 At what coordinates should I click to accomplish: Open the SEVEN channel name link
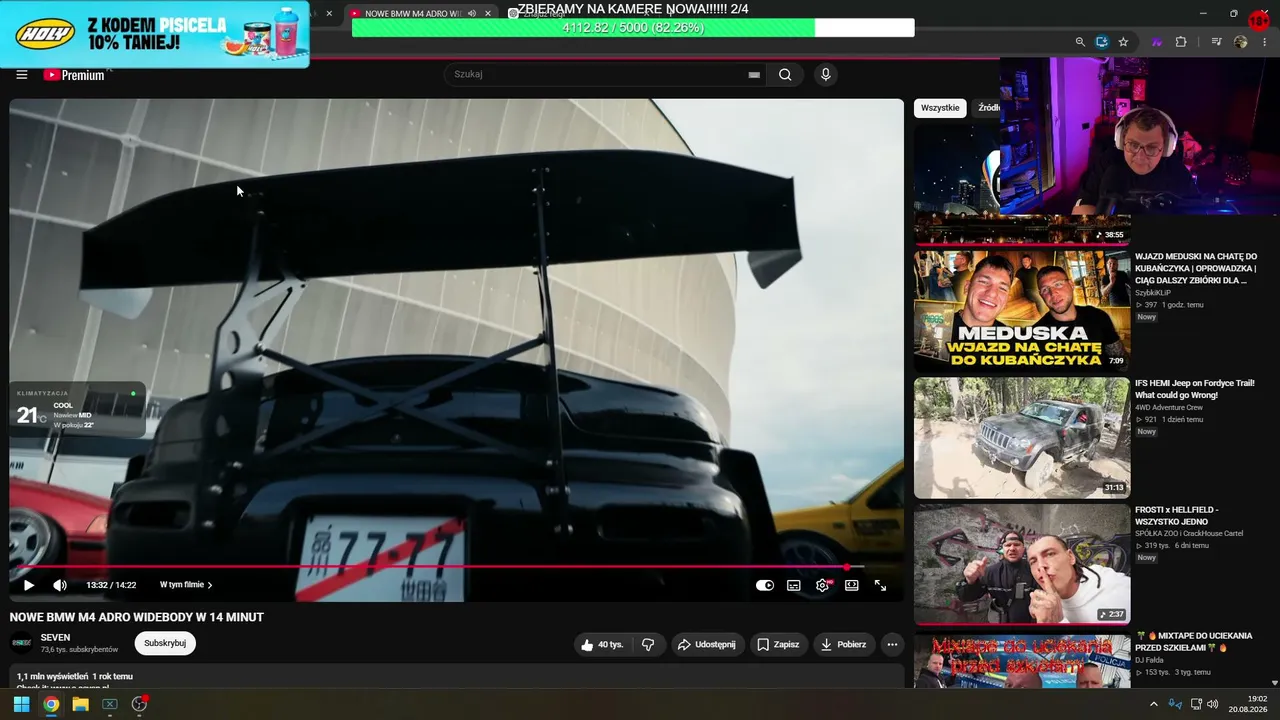(x=55, y=637)
